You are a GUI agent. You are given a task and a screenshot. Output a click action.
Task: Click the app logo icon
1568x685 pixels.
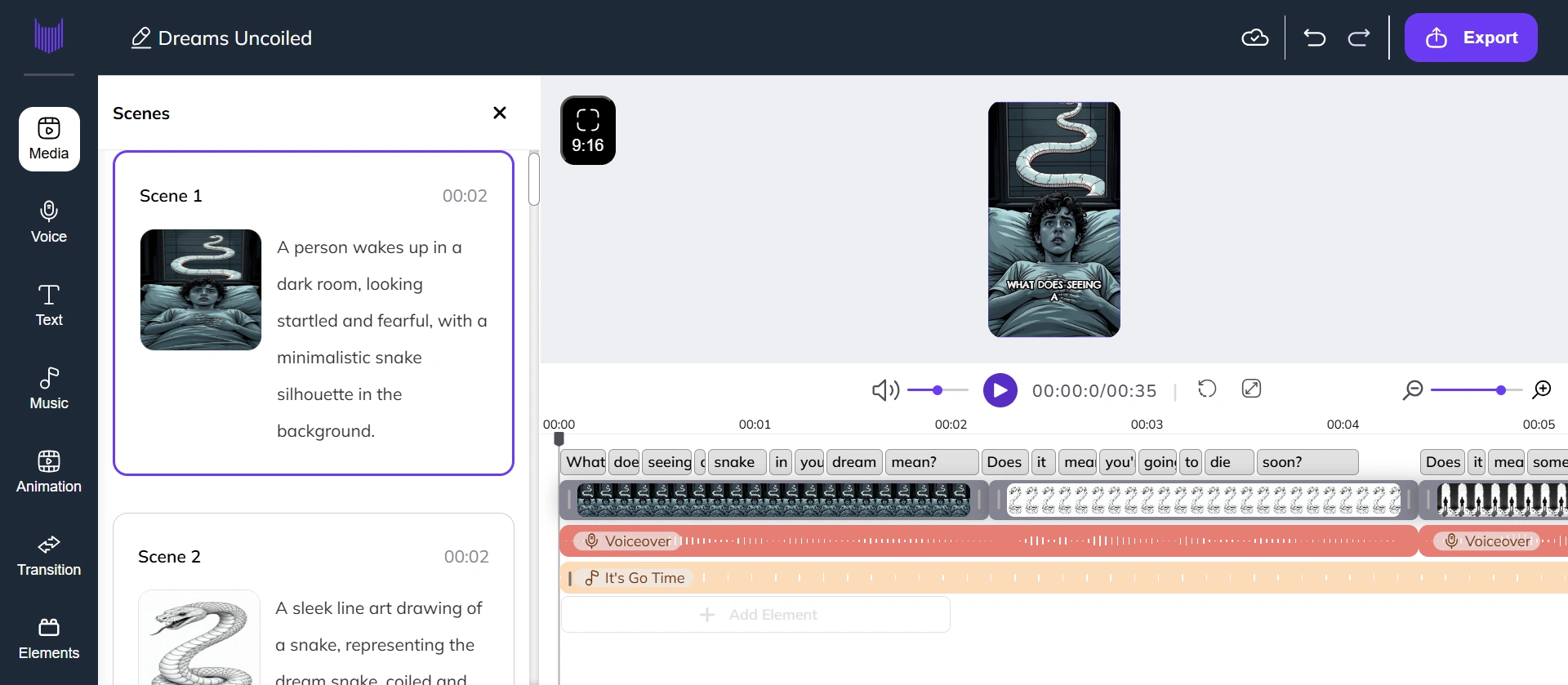[49, 37]
